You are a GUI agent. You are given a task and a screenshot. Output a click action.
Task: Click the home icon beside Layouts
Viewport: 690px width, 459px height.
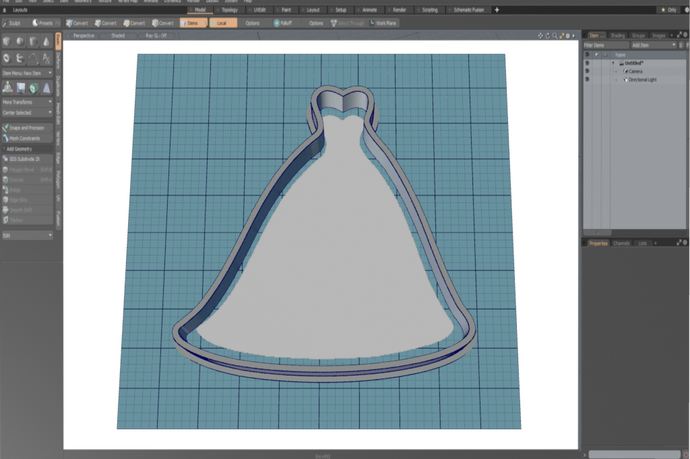coord(5,10)
